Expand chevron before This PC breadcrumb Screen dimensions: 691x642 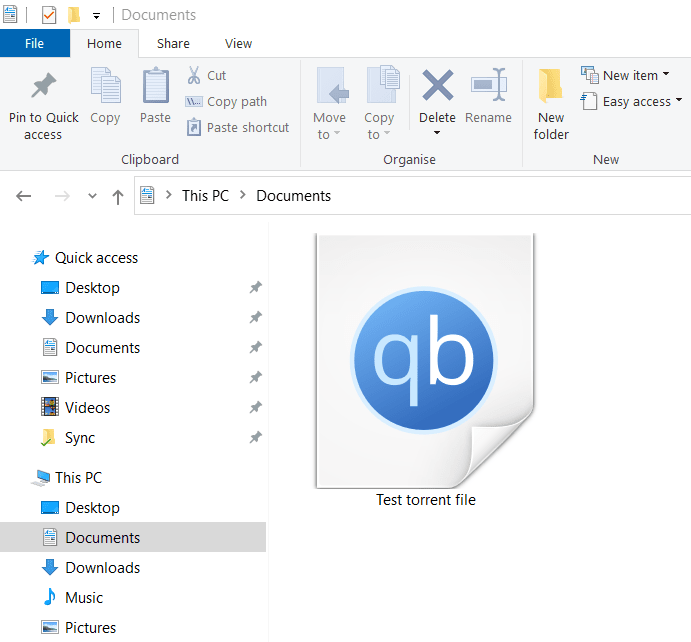tap(169, 195)
